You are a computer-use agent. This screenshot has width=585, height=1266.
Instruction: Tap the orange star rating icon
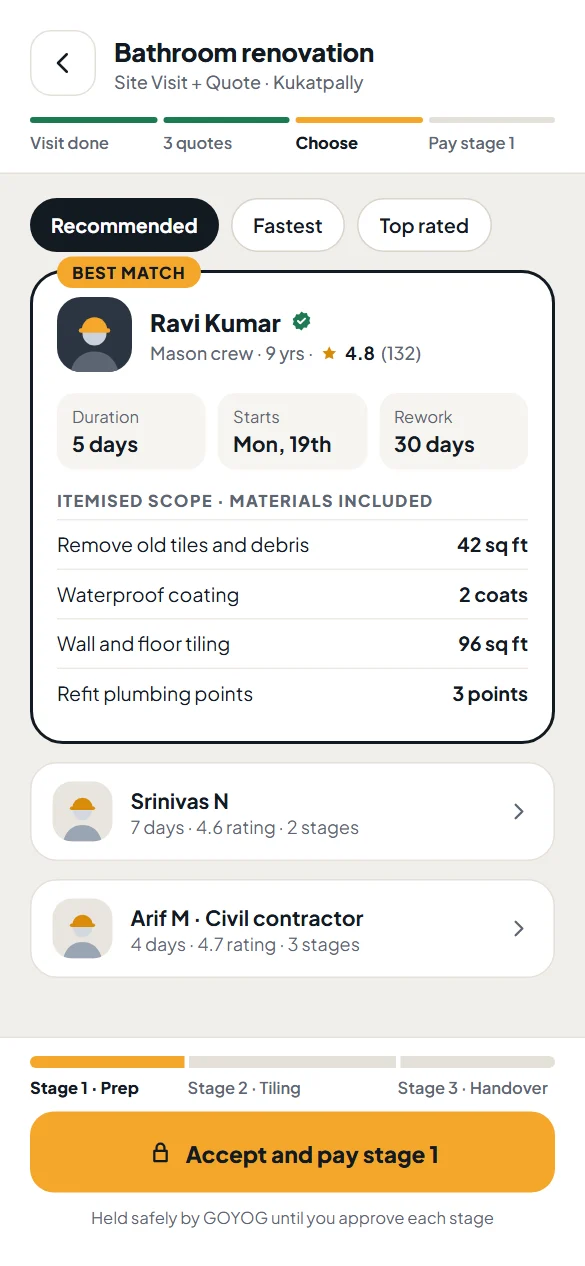pyautogui.click(x=329, y=354)
